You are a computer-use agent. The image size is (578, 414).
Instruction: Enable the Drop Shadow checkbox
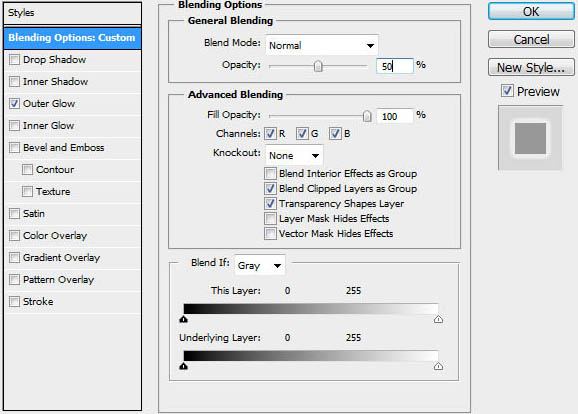(x=14, y=60)
